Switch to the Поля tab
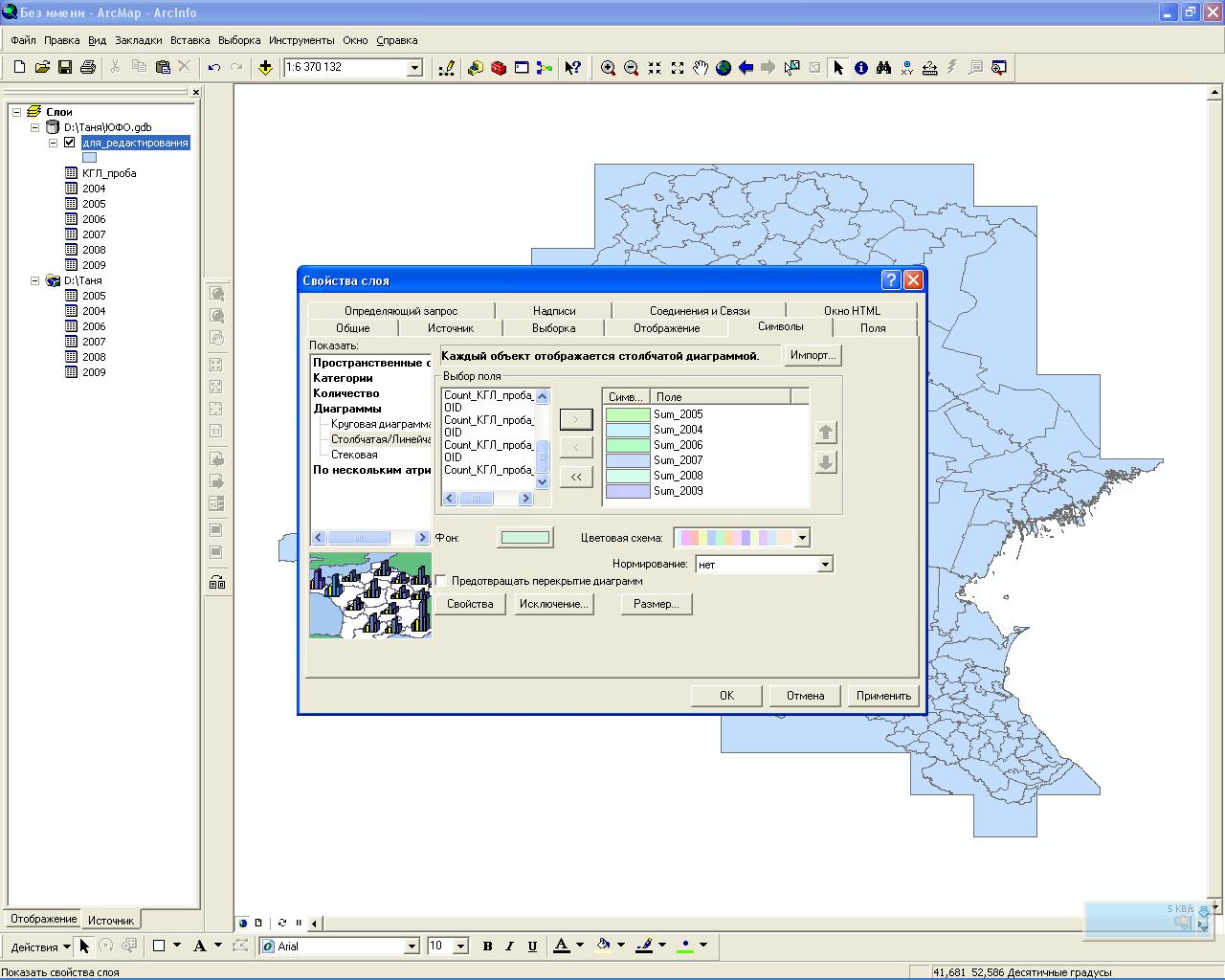The width and height of the screenshot is (1225, 980). [x=872, y=328]
